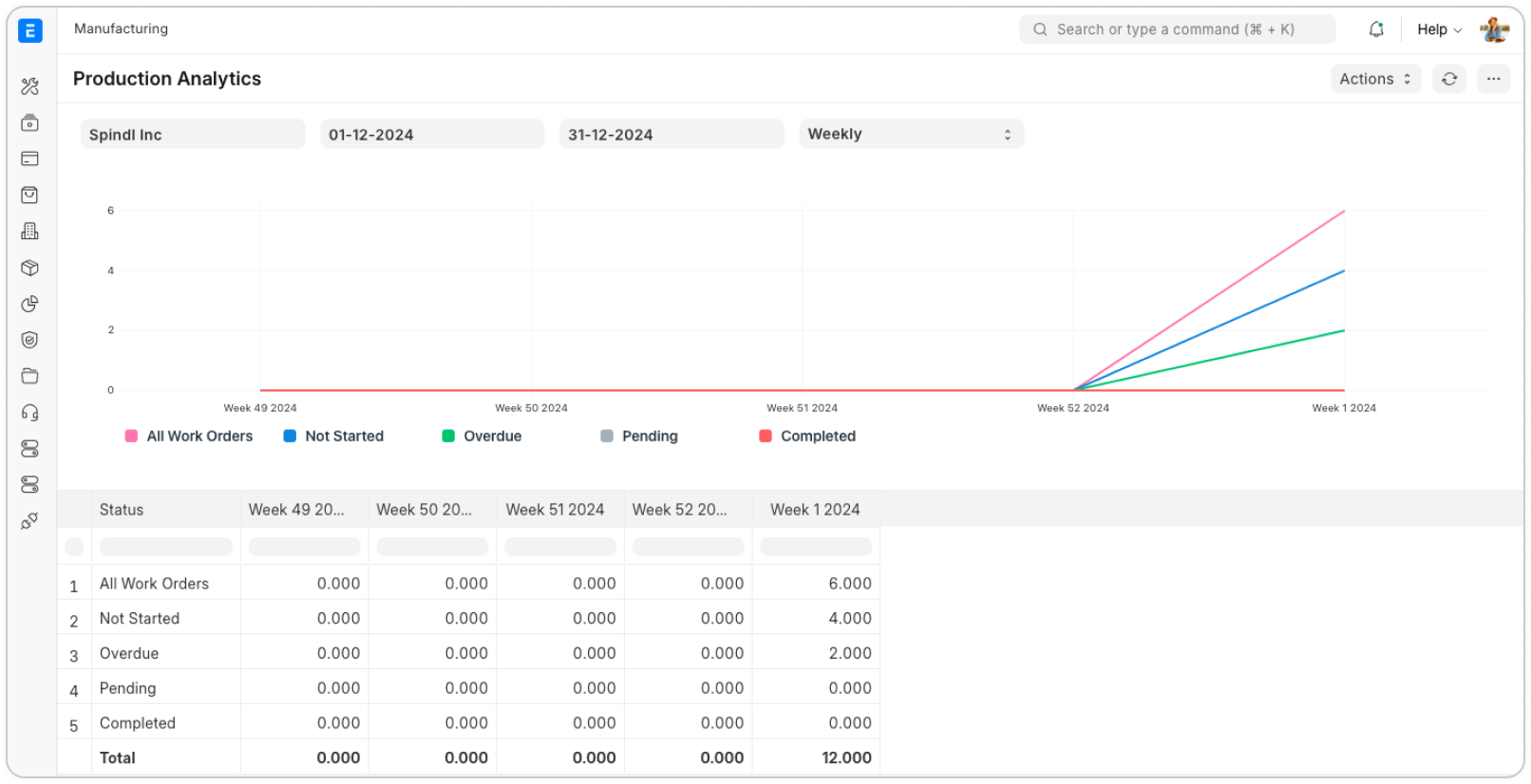Select the Not Started row label
1531x784 pixels.
point(140,619)
